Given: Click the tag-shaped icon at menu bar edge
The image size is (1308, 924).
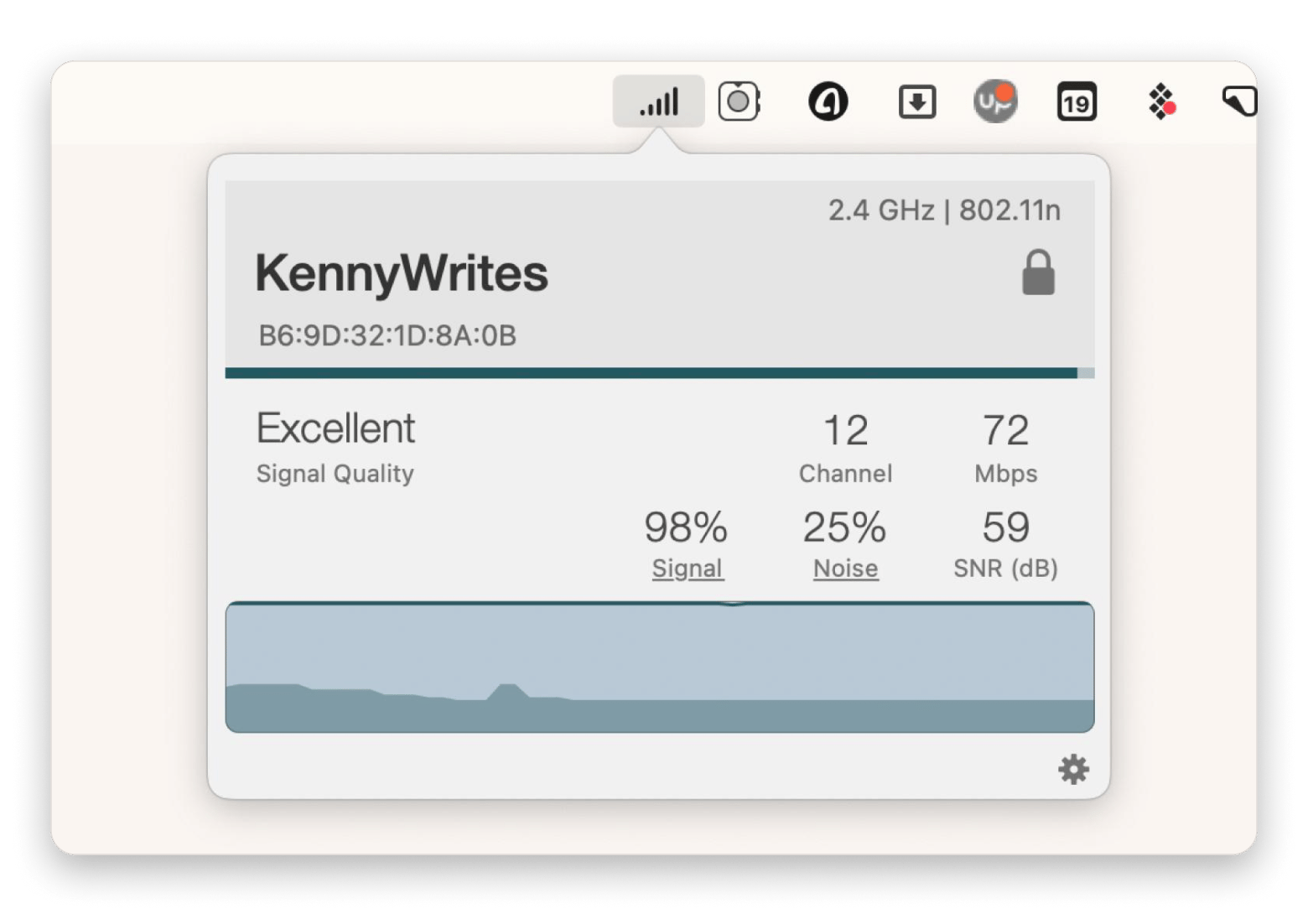Looking at the screenshot, I should point(1239,101).
